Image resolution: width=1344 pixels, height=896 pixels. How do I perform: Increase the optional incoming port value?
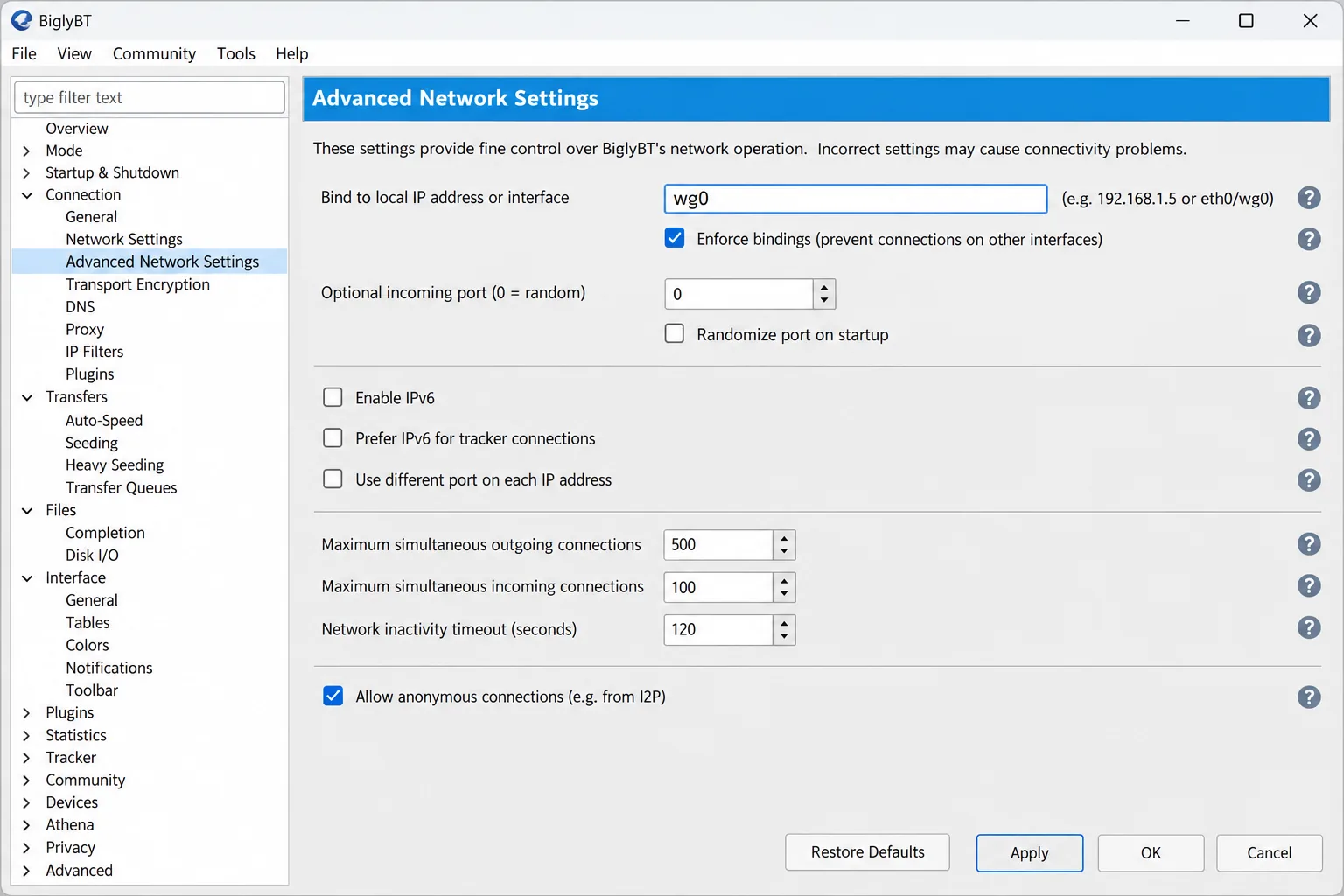click(x=824, y=287)
